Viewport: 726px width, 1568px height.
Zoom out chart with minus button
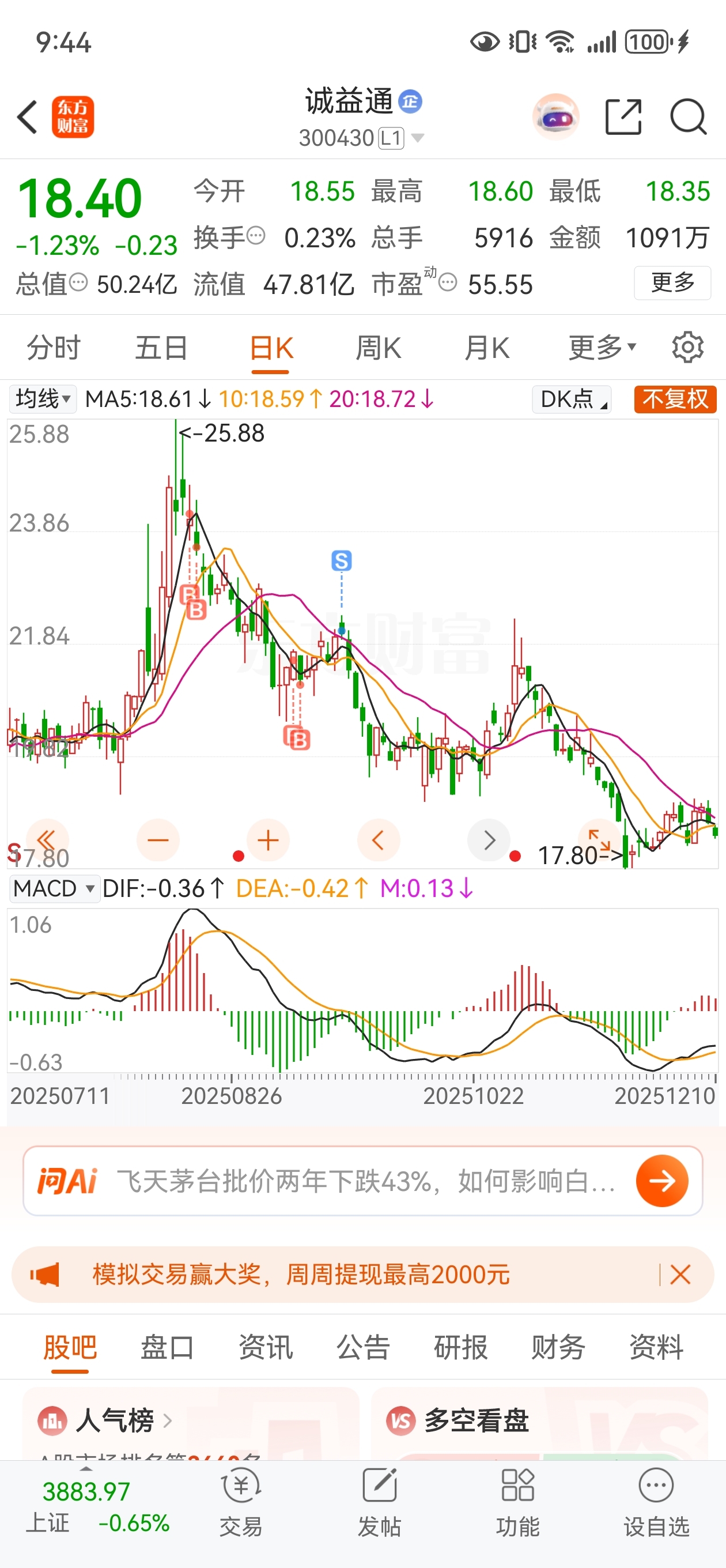click(x=158, y=840)
